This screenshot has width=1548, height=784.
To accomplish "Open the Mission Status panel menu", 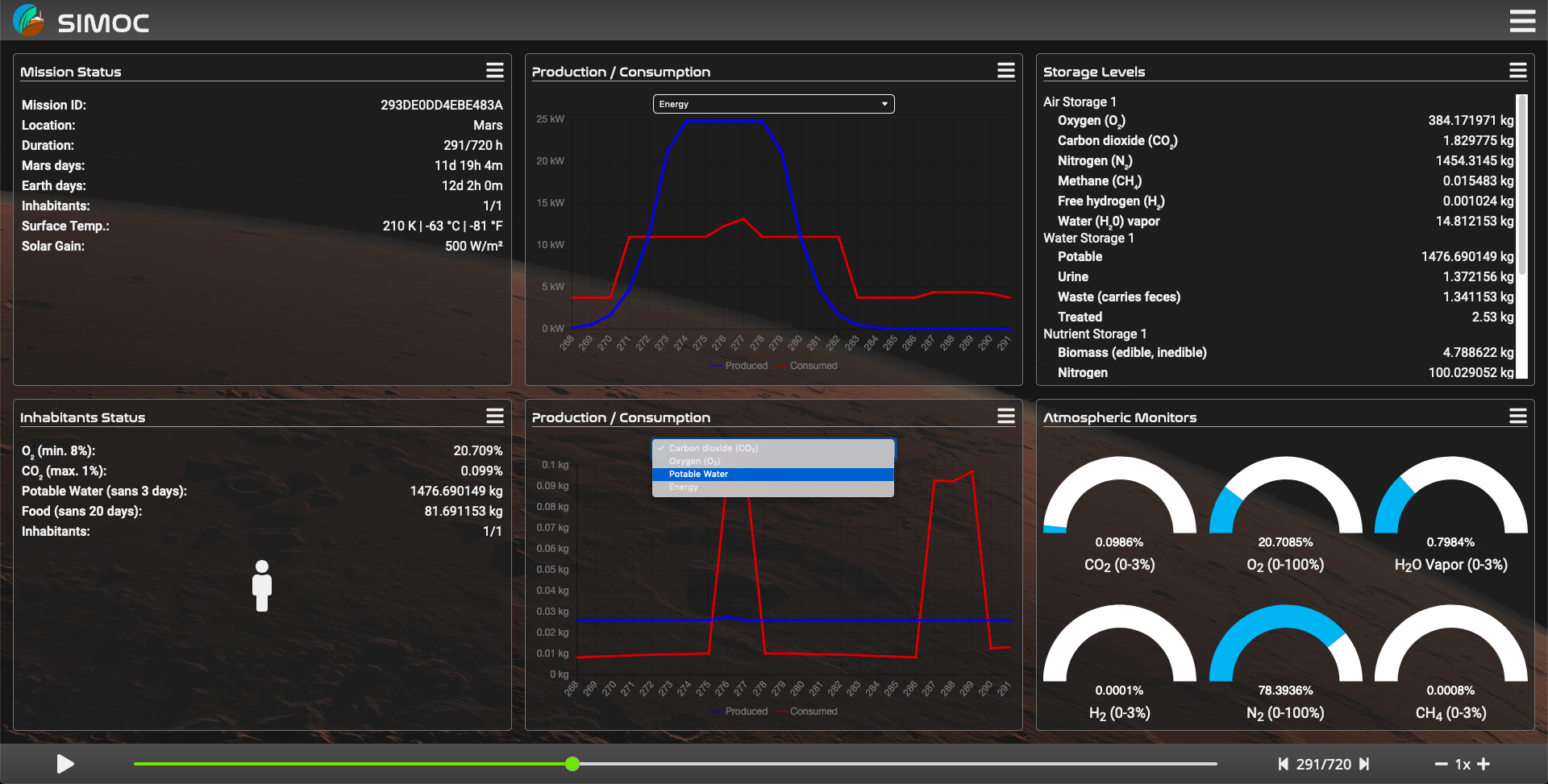I will [494, 71].
